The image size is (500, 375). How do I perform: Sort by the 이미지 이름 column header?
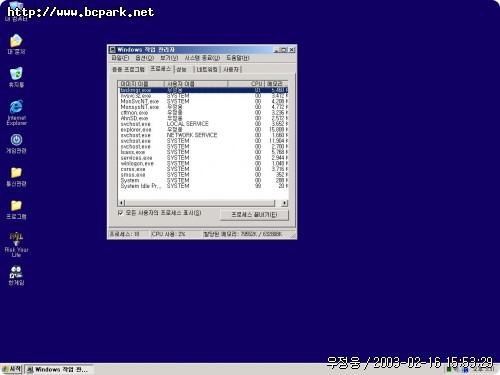(141, 84)
